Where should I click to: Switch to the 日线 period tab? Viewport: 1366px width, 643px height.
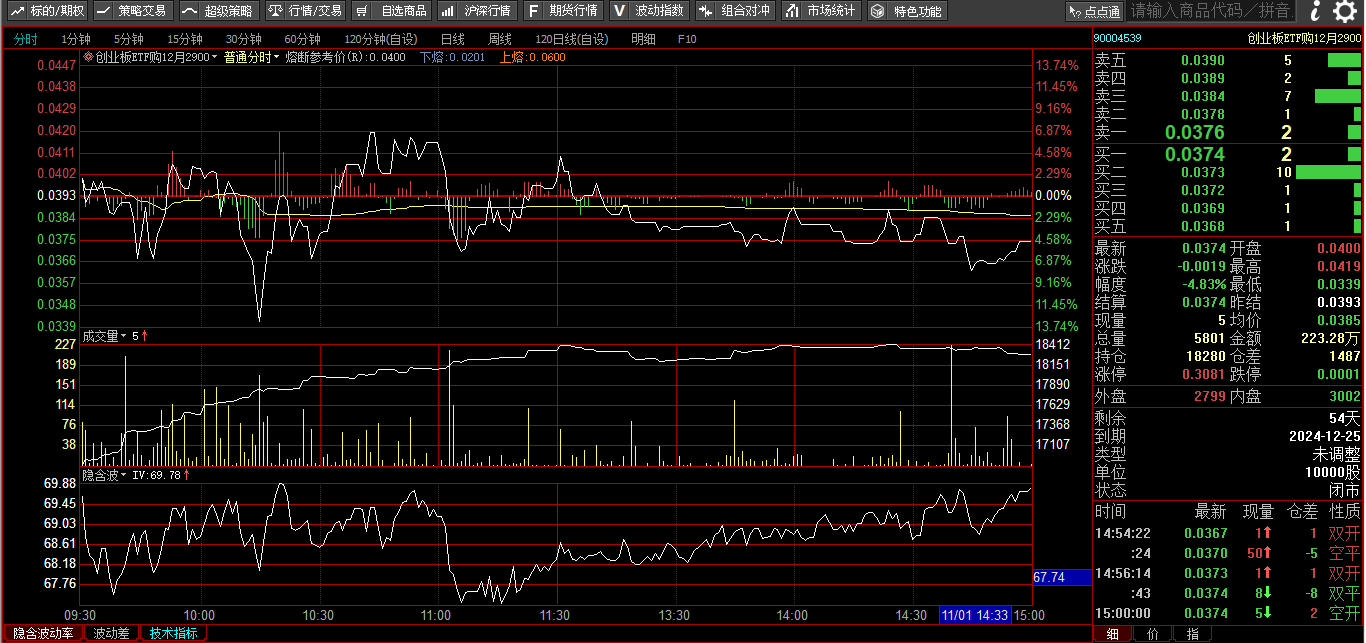(x=452, y=39)
